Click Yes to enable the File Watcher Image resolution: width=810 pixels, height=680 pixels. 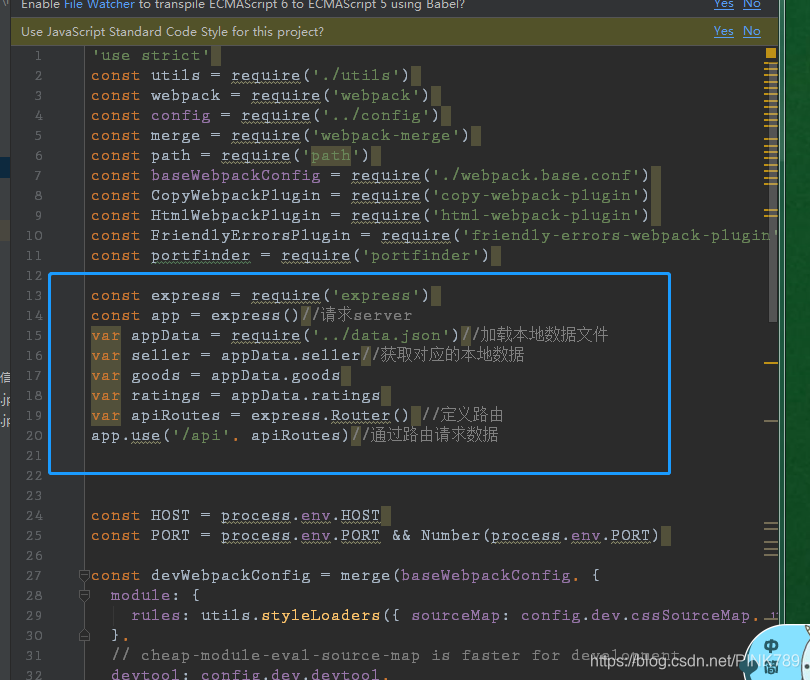pyautogui.click(x=723, y=5)
